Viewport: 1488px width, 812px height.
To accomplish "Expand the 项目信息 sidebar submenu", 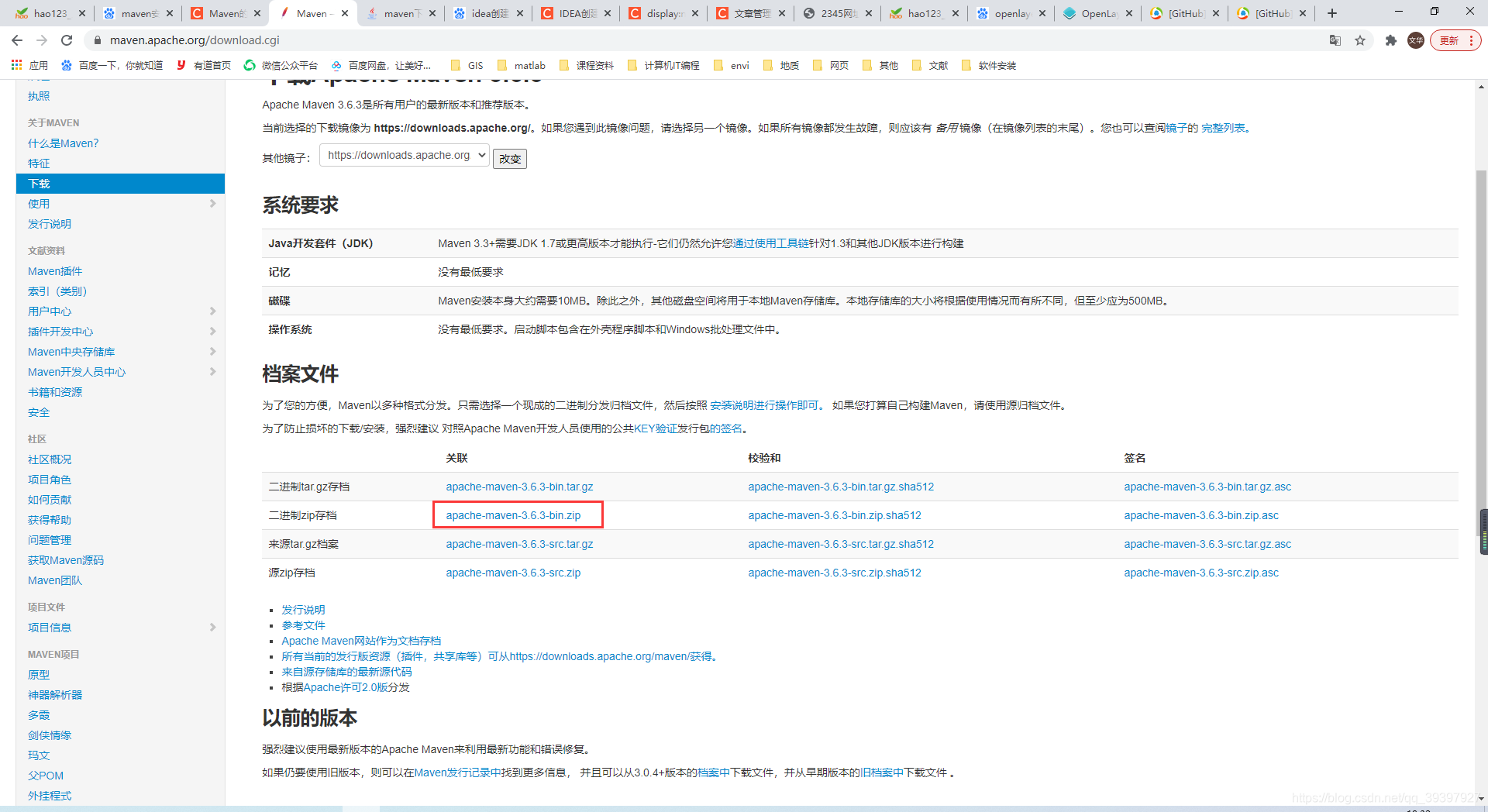I will point(212,628).
